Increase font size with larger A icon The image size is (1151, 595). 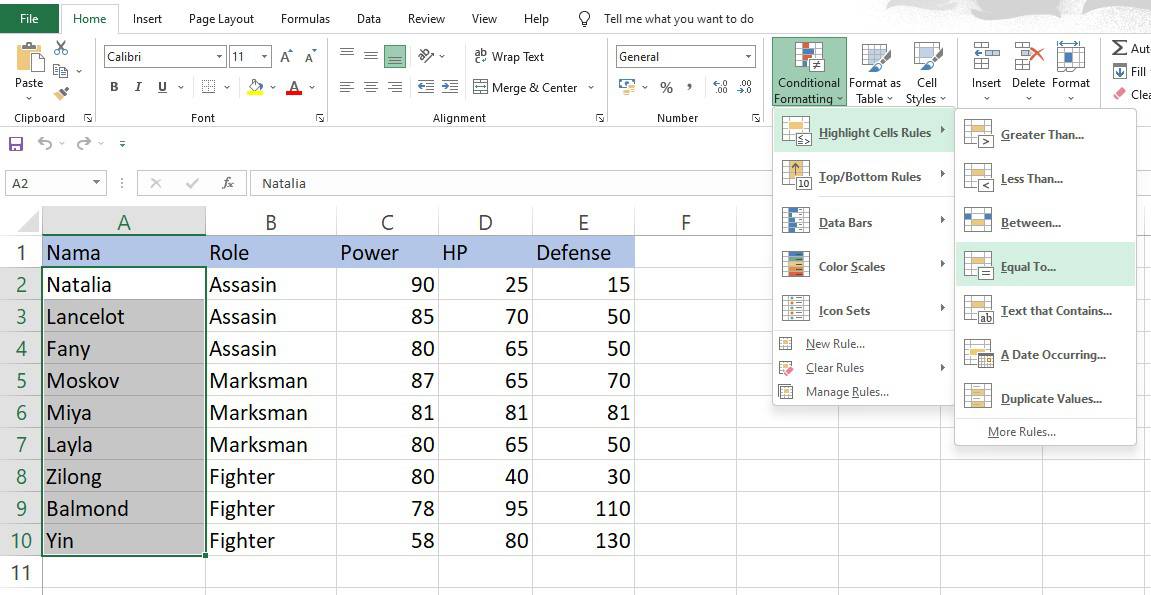tap(286, 56)
